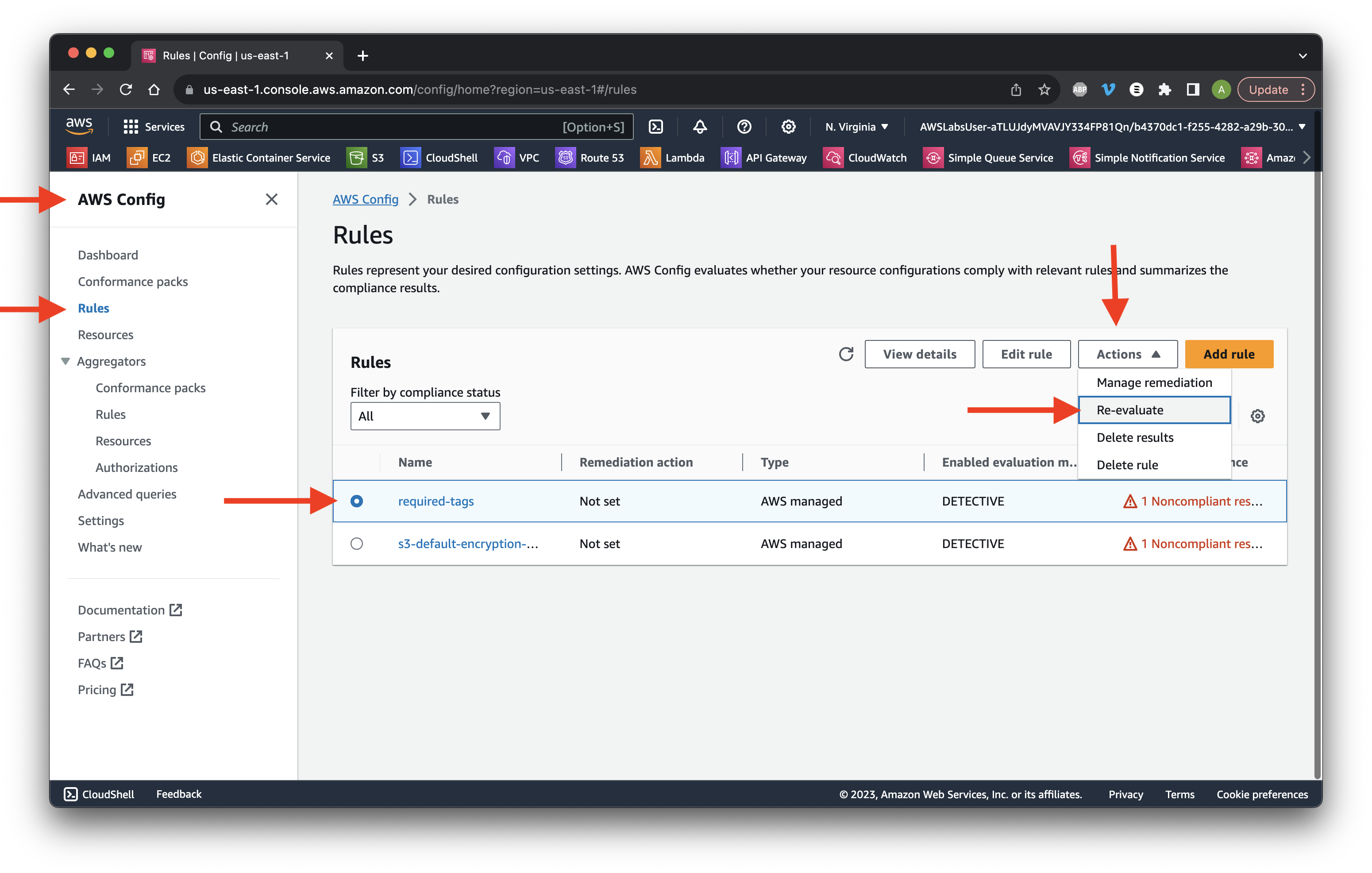This screenshot has height=873, width=1372.
Task: Open Lambda shortcut in favorites bar
Action: [x=672, y=158]
